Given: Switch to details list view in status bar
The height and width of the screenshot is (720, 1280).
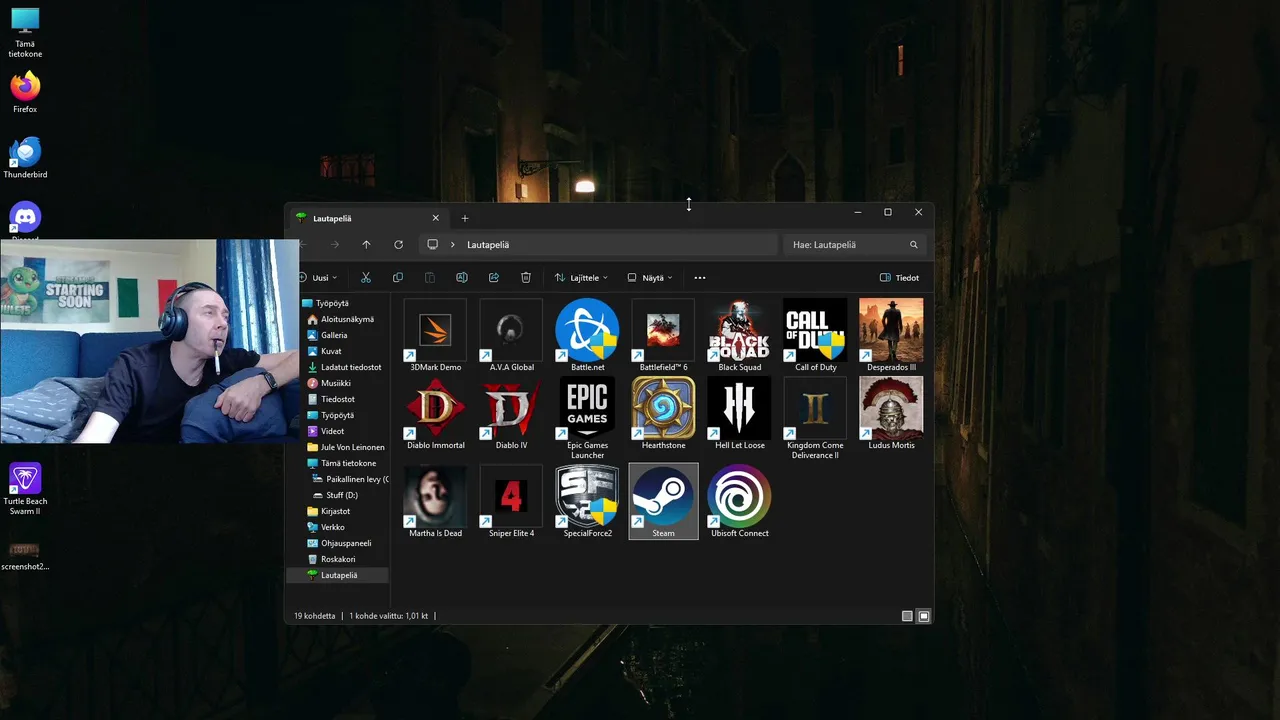Looking at the screenshot, I should 907,616.
